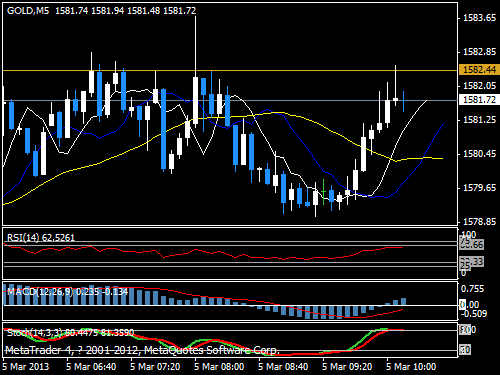The image size is (500, 375).
Task: Click the 5 Mar 2013 date label
Action: 25,367
